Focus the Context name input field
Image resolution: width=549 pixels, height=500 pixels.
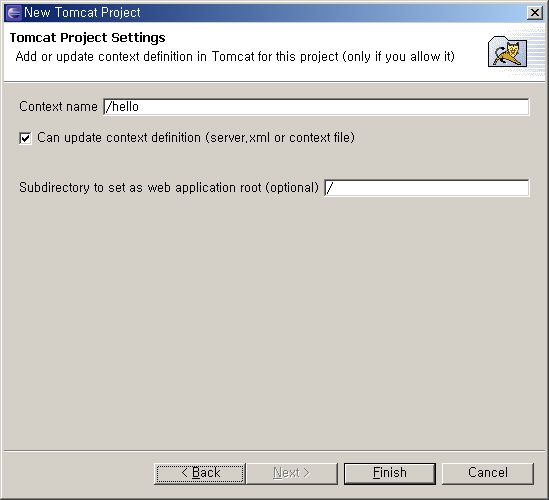(316, 106)
